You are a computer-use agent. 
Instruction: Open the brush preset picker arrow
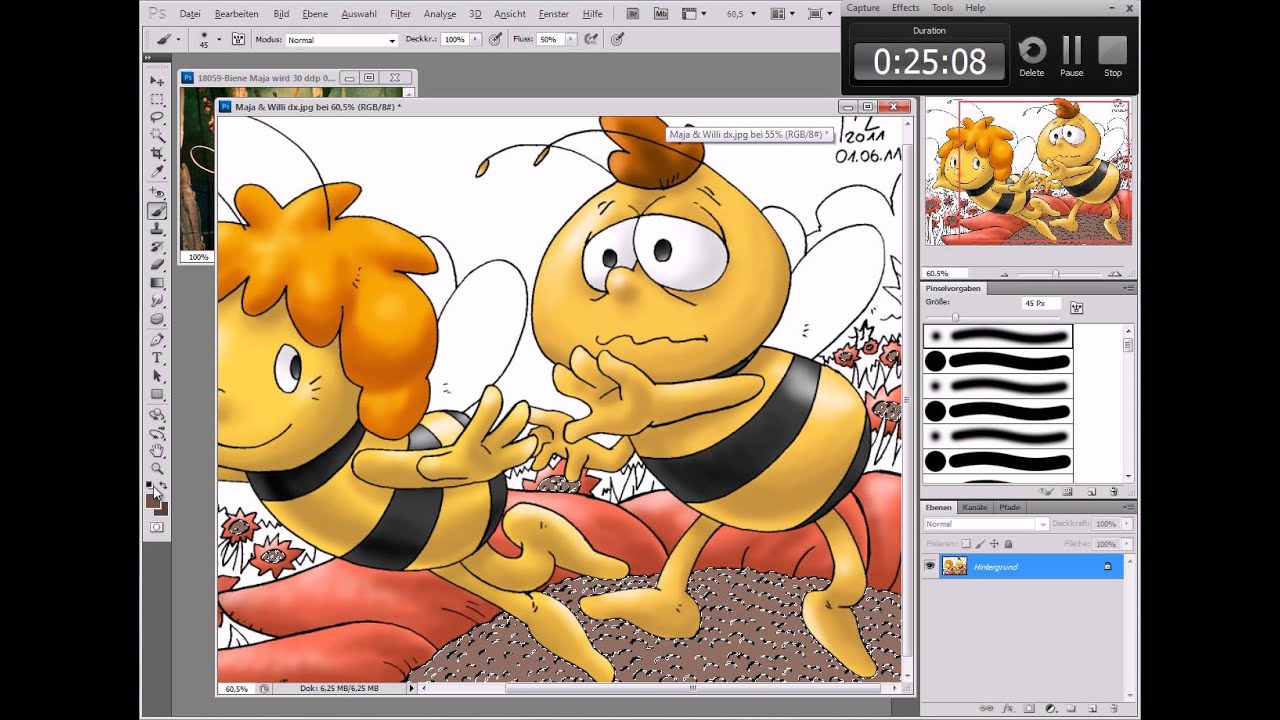pyautogui.click(x=219, y=40)
